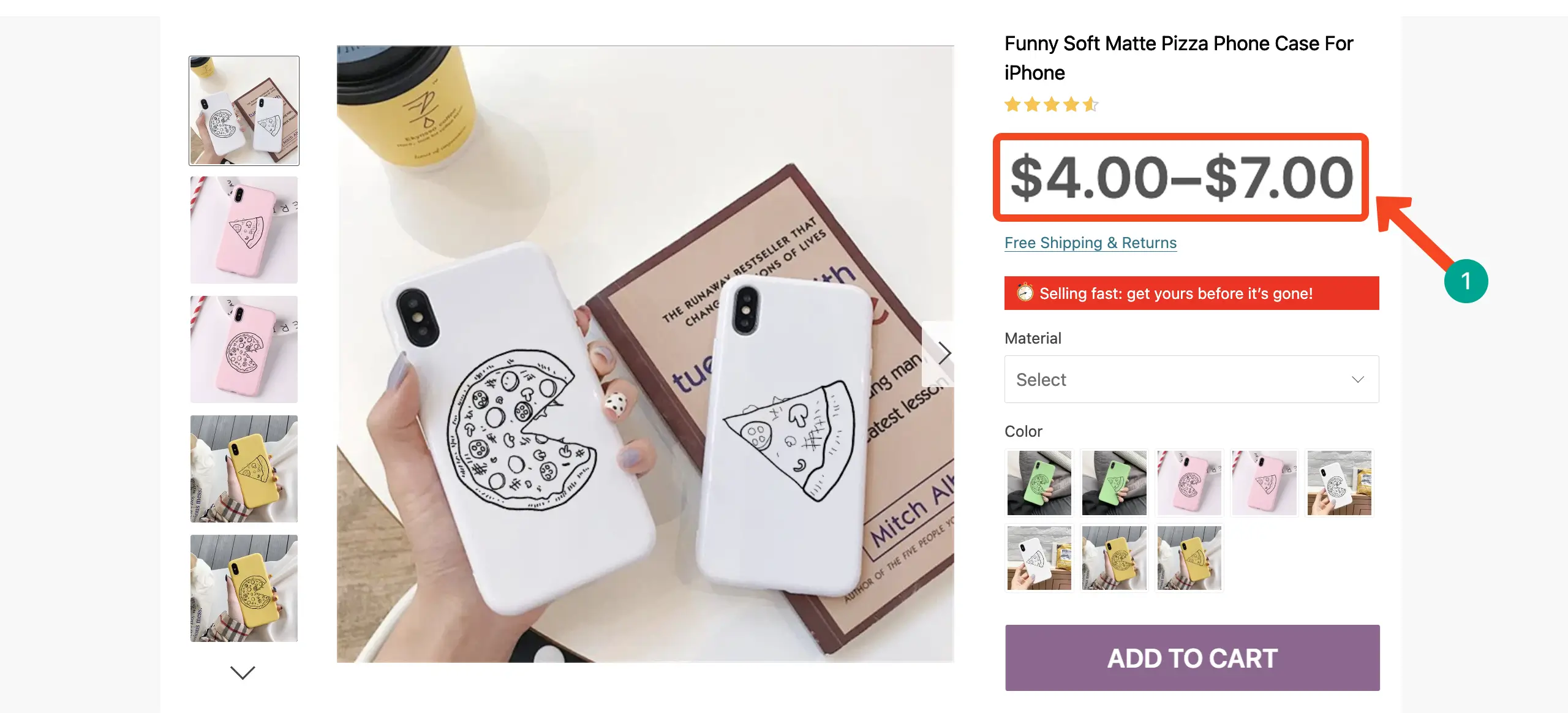This screenshot has height=713, width=1568.
Task: View the first white cases thumbnail
Action: (x=244, y=111)
